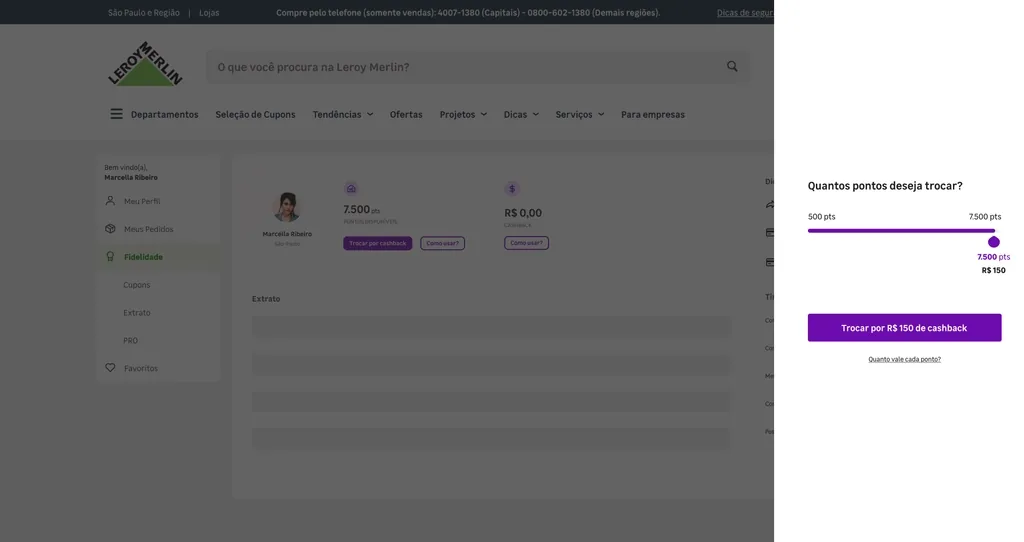Viewport: 1024px width, 542px height.
Task: Open Para empresas menu item
Action: (653, 114)
